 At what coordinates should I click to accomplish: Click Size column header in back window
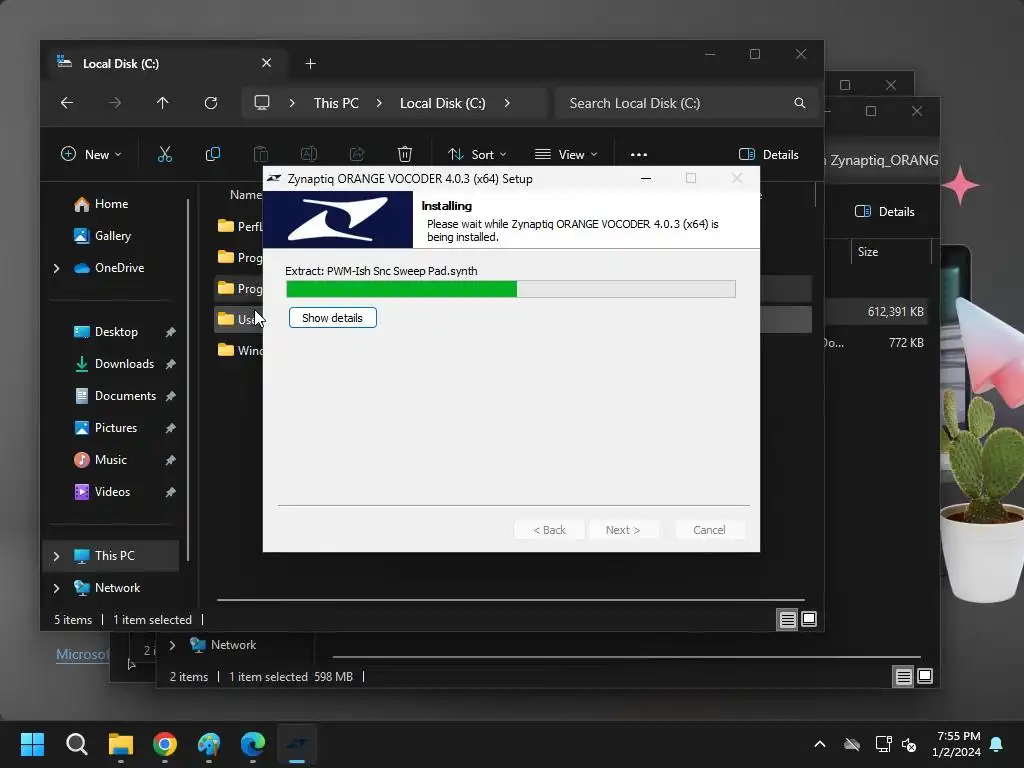(x=867, y=251)
